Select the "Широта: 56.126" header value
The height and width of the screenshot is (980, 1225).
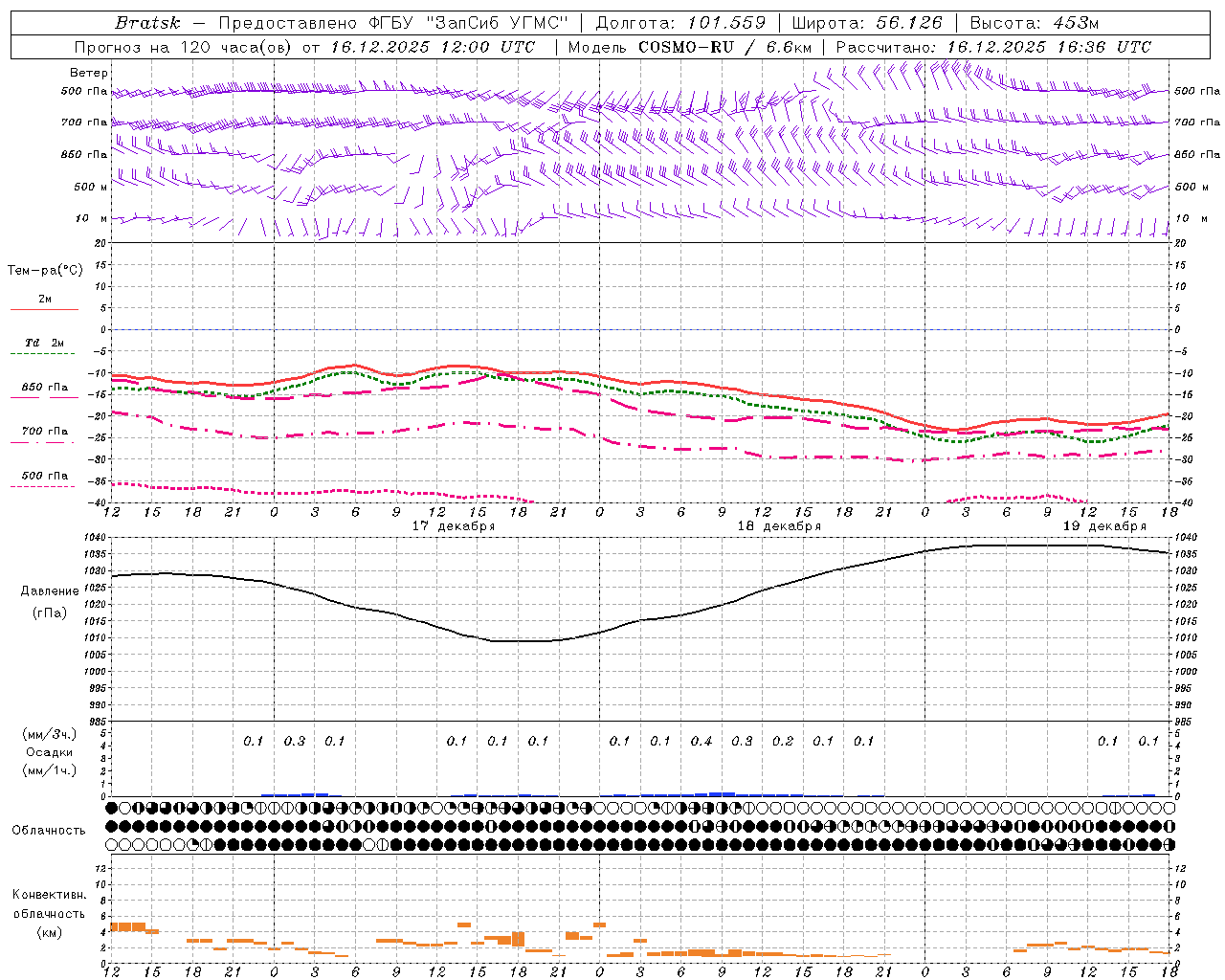click(x=867, y=23)
